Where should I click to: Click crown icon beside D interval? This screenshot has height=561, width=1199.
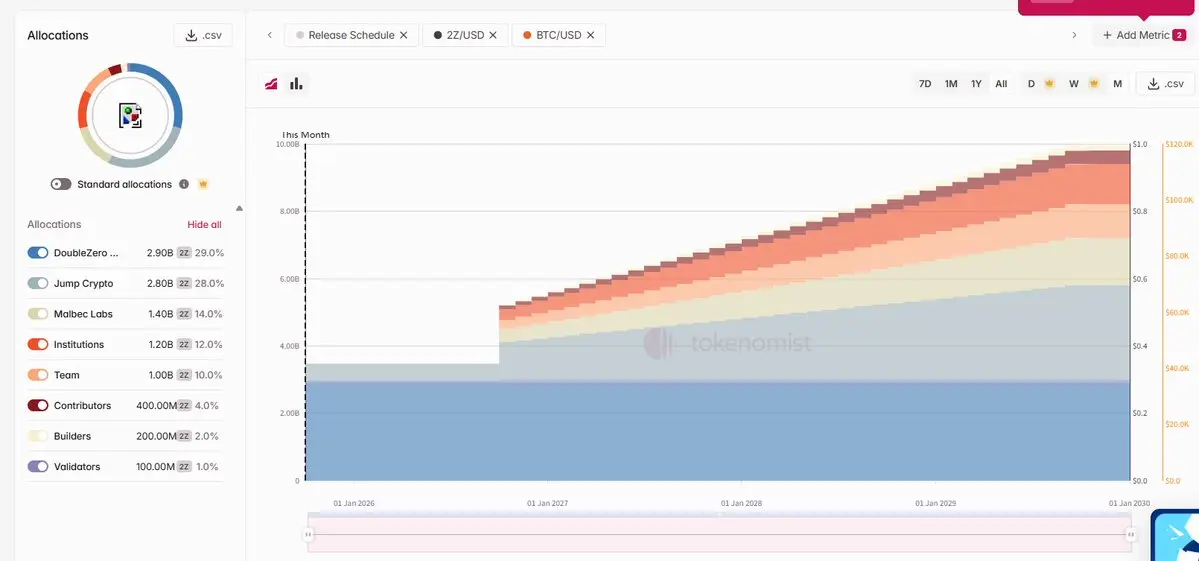(x=1050, y=84)
